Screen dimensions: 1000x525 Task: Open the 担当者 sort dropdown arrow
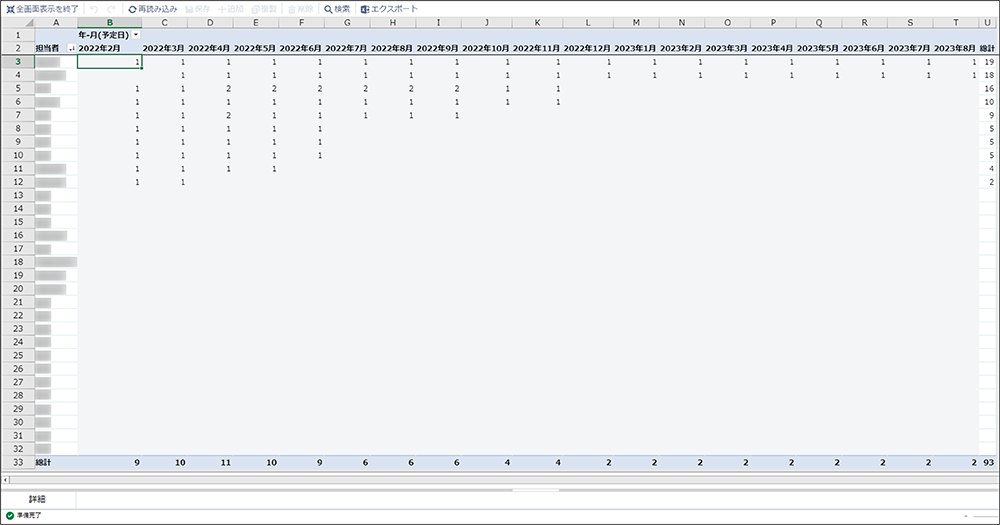pyautogui.click(x=71, y=48)
